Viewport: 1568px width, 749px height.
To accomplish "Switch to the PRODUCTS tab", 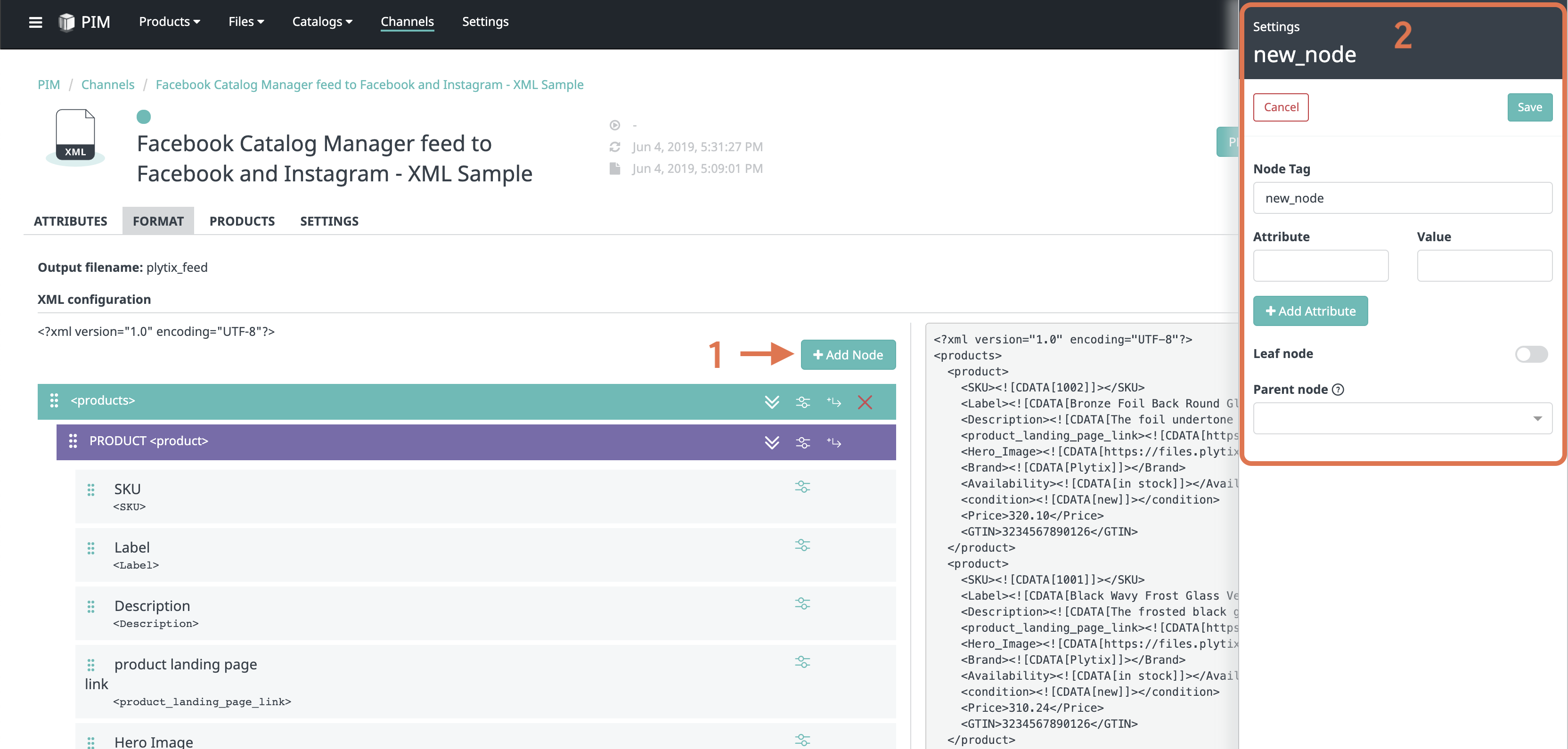I will [242, 221].
